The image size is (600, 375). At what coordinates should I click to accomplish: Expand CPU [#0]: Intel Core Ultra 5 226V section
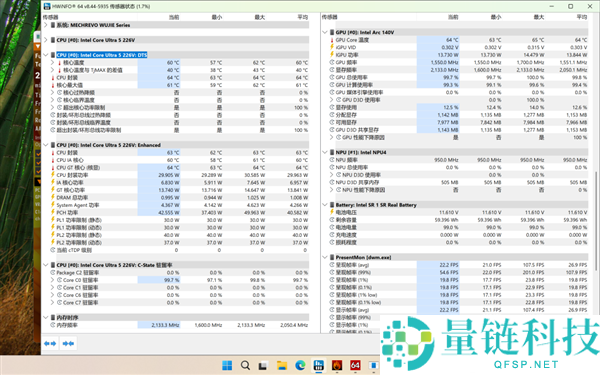pyautogui.click(x=46, y=40)
